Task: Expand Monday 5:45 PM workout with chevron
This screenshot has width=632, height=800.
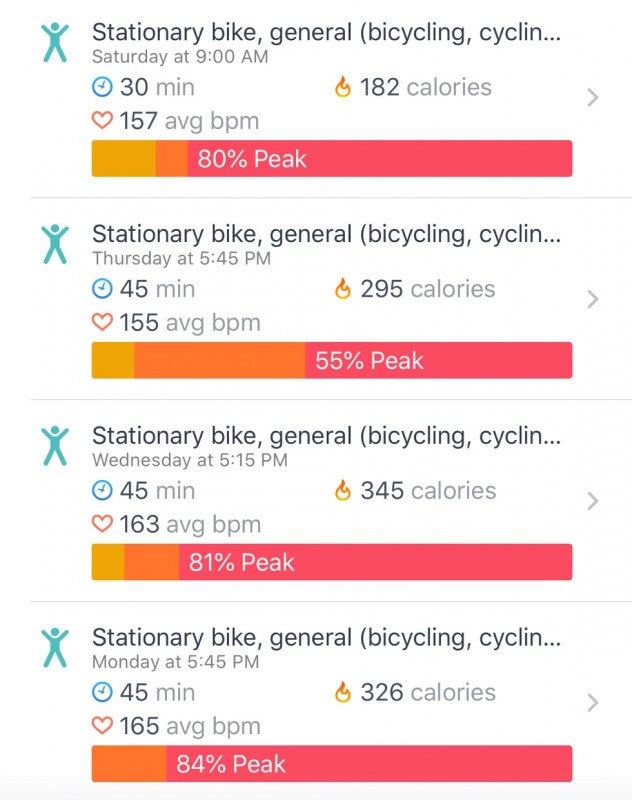Action: pos(592,703)
